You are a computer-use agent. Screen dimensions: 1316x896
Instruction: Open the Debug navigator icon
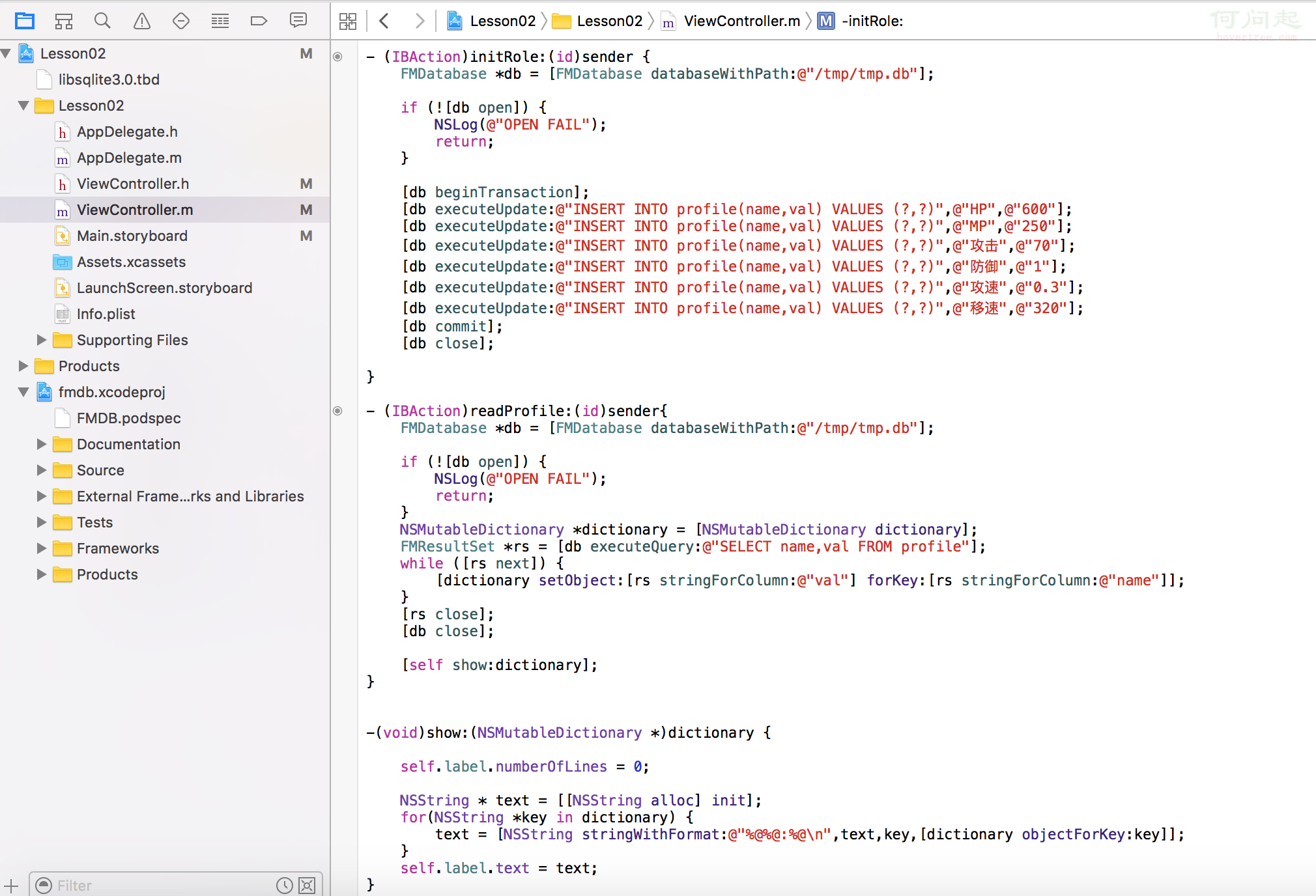pyautogui.click(x=220, y=21)
